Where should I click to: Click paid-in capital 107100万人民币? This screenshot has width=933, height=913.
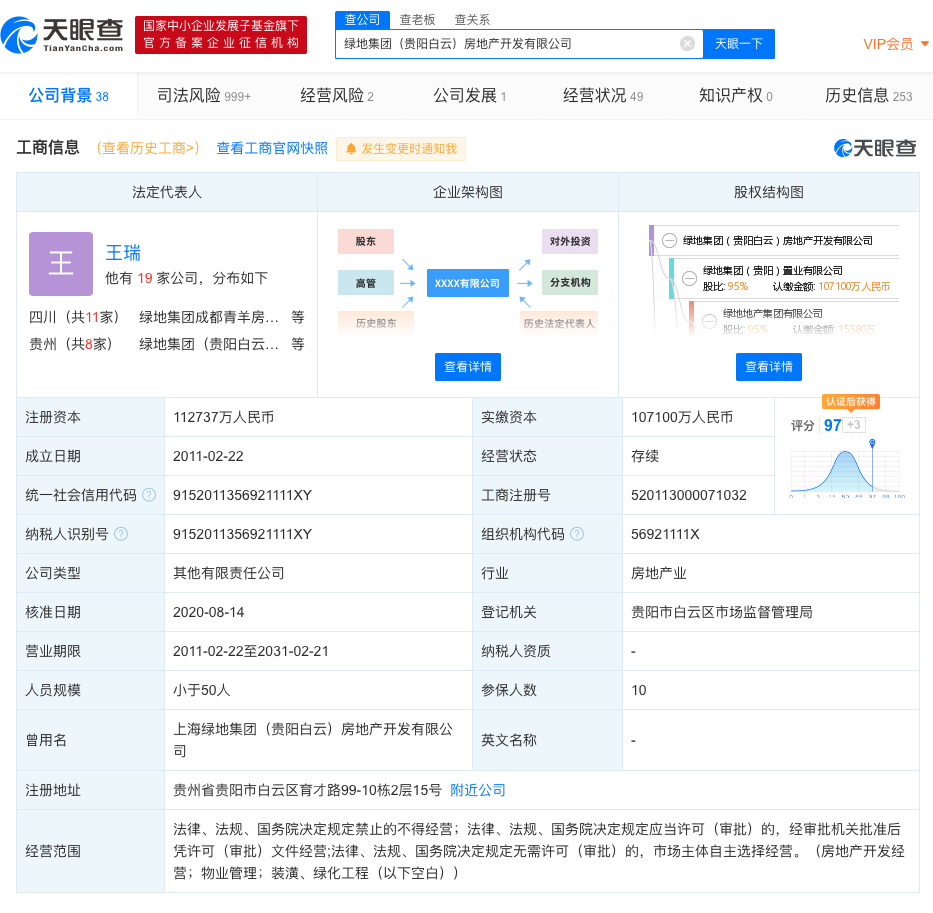682,417
